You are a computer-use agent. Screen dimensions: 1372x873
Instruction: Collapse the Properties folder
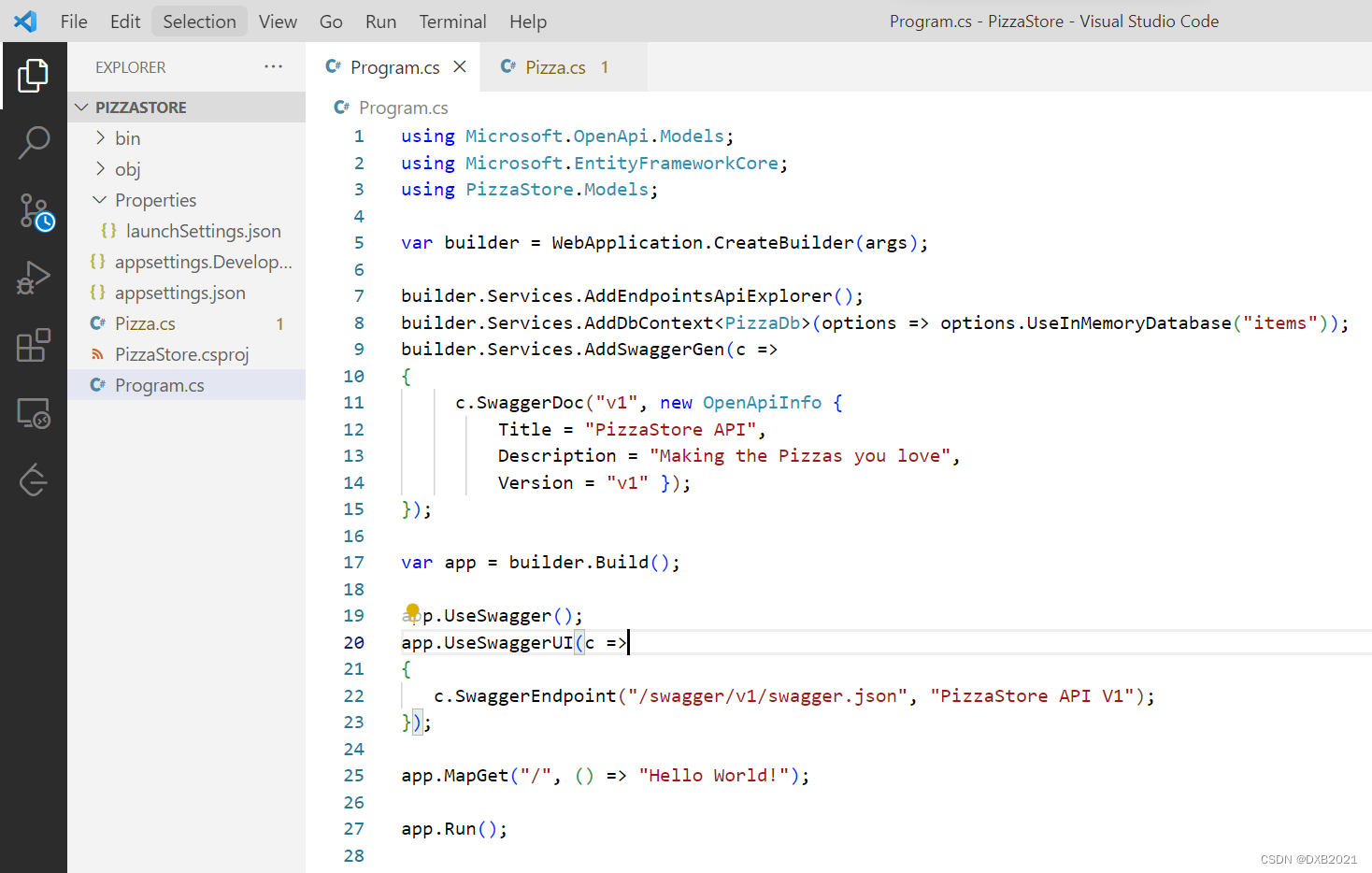[x=100, y=200]
